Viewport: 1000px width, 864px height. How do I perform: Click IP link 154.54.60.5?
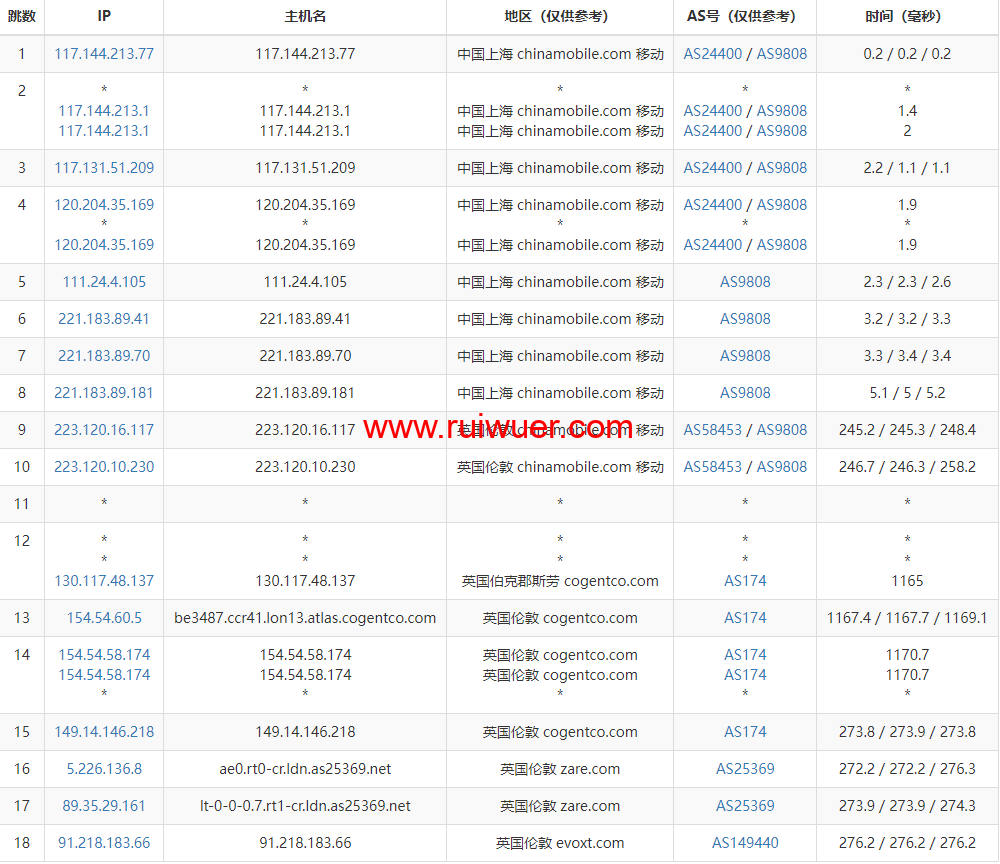click(104, 618)
